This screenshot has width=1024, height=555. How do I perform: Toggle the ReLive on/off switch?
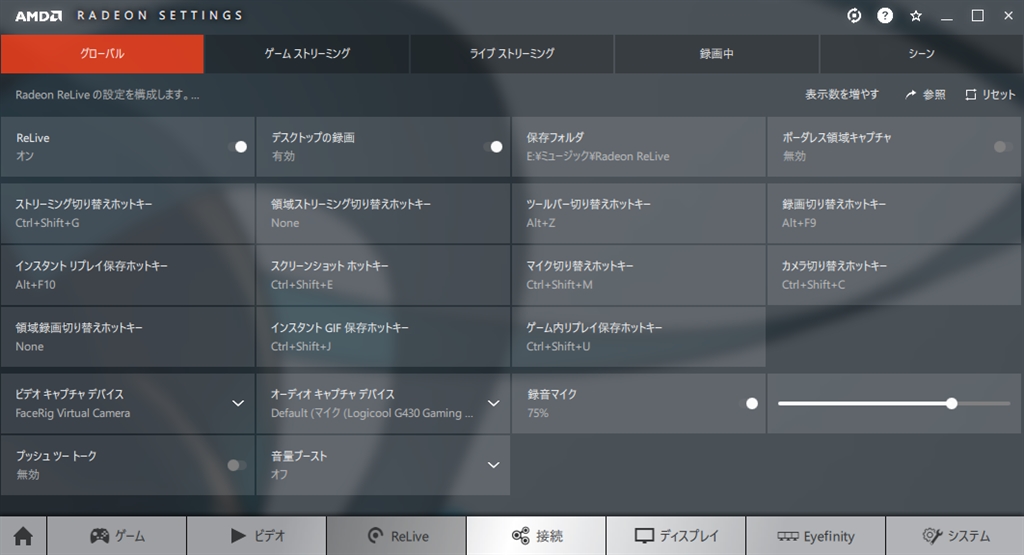(238, 147)
